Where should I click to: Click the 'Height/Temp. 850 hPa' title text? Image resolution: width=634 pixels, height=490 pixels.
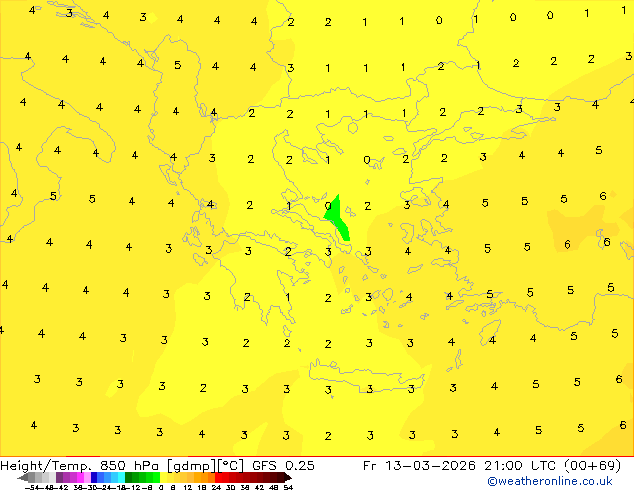pyautogui.click(x=80, y=466)
